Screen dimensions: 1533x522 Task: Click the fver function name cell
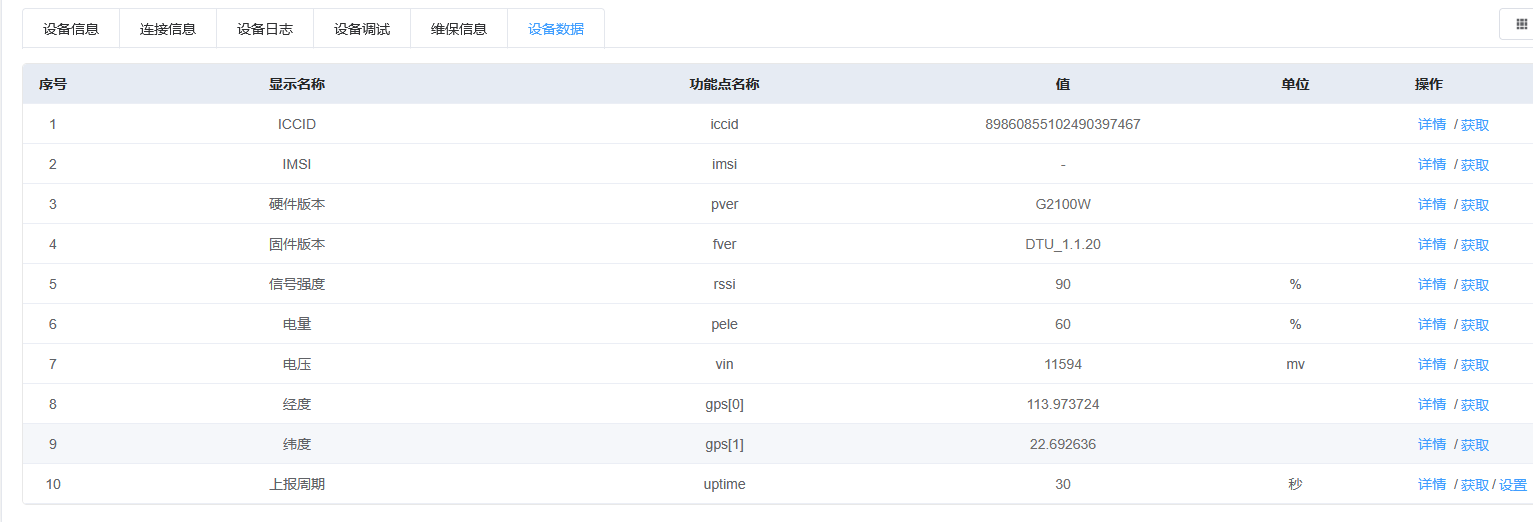[725, 244]
